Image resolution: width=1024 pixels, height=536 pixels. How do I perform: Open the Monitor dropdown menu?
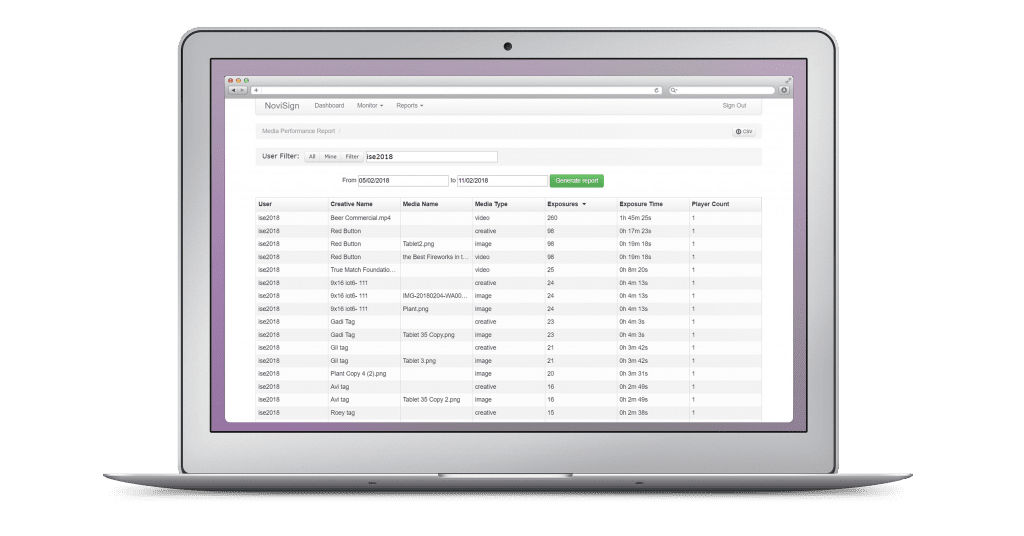tap(370, 105)
